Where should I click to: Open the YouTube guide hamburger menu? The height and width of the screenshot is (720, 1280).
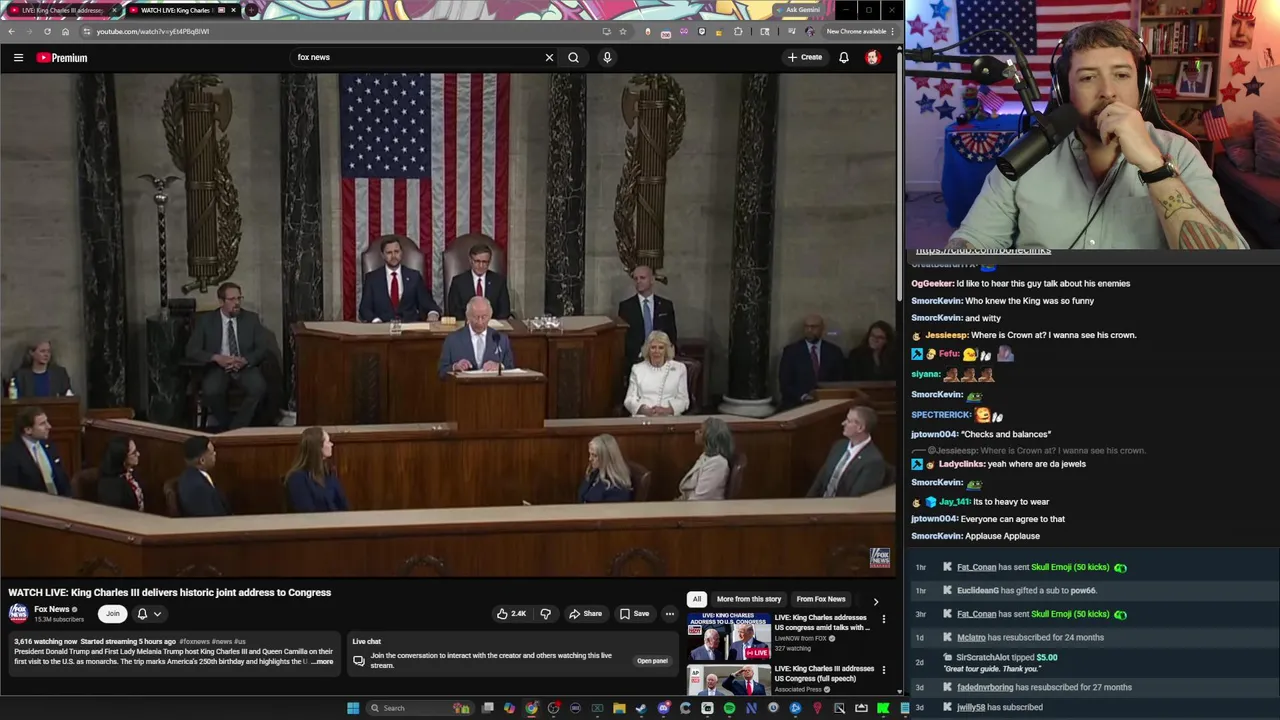pos(18,57)
